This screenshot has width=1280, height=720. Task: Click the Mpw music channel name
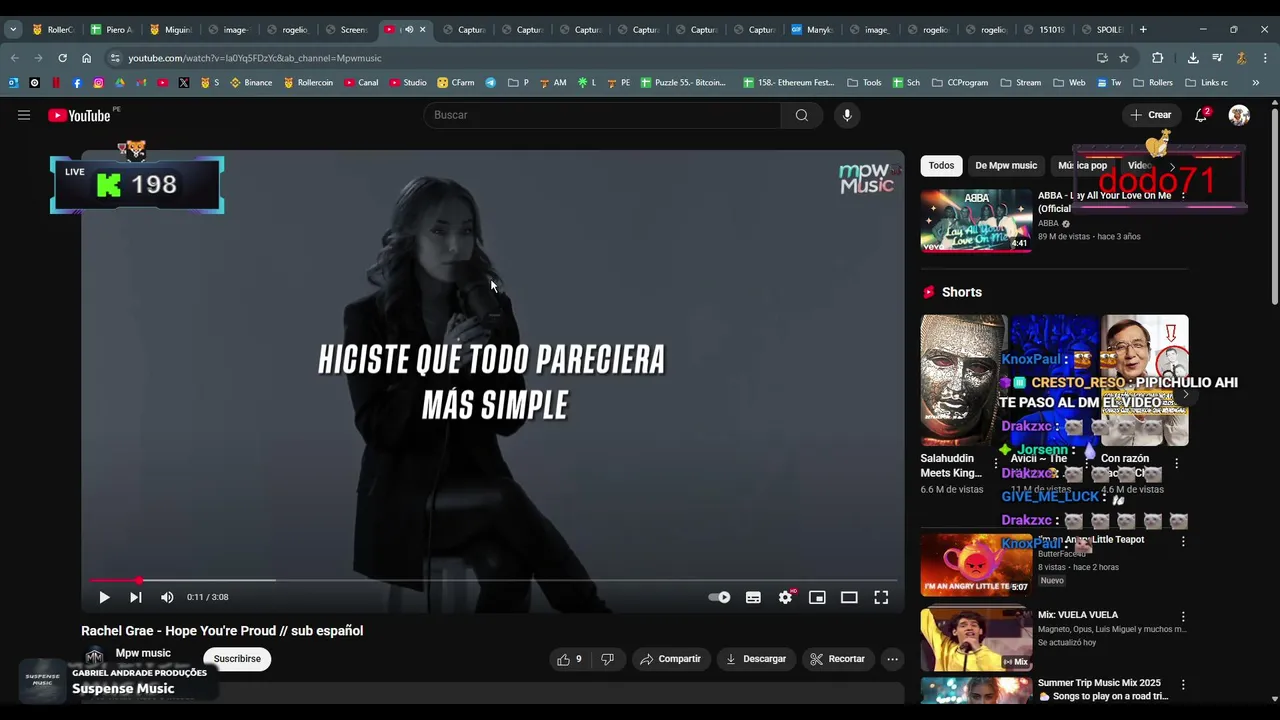point(143,653)
